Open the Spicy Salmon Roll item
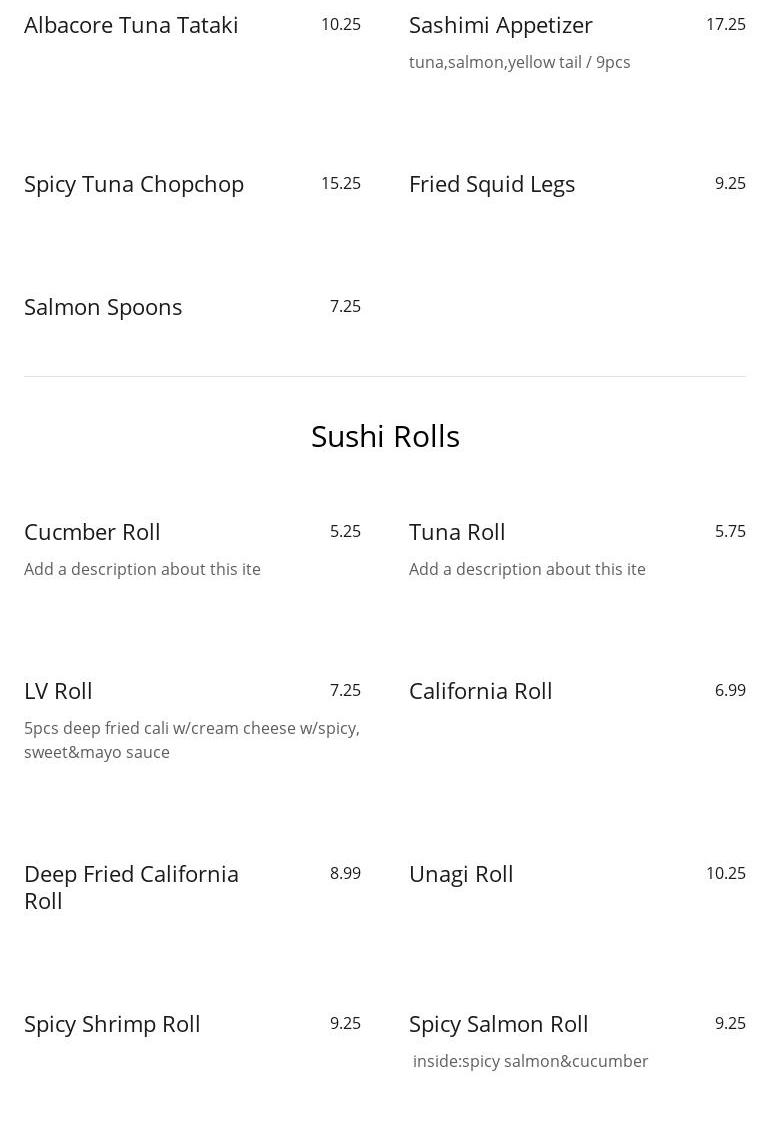Image resolution: width=770 pixels, height=1140 pixels. coord(498,1024)
